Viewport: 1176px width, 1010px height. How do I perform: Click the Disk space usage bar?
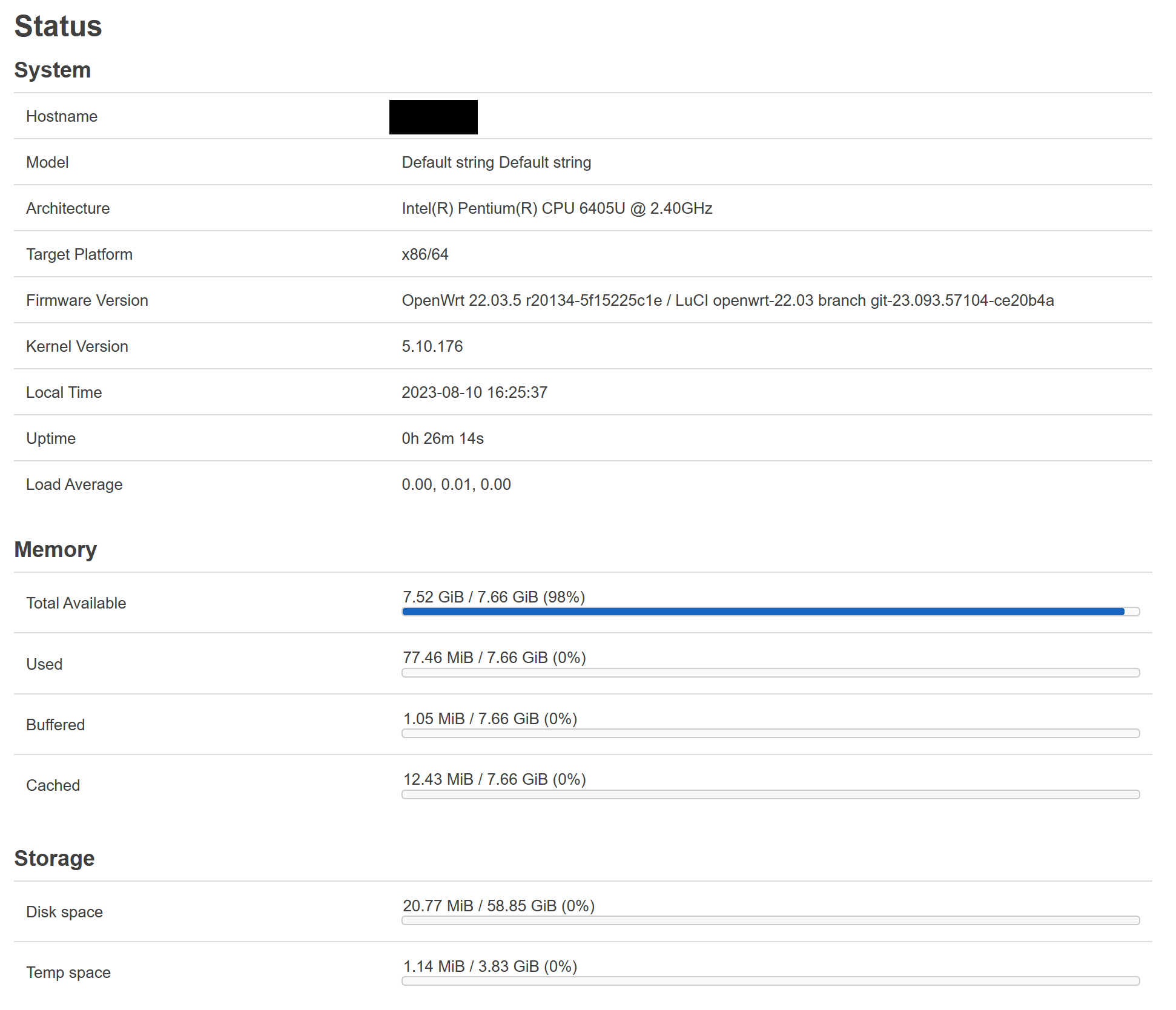click(x=769, y=920)
